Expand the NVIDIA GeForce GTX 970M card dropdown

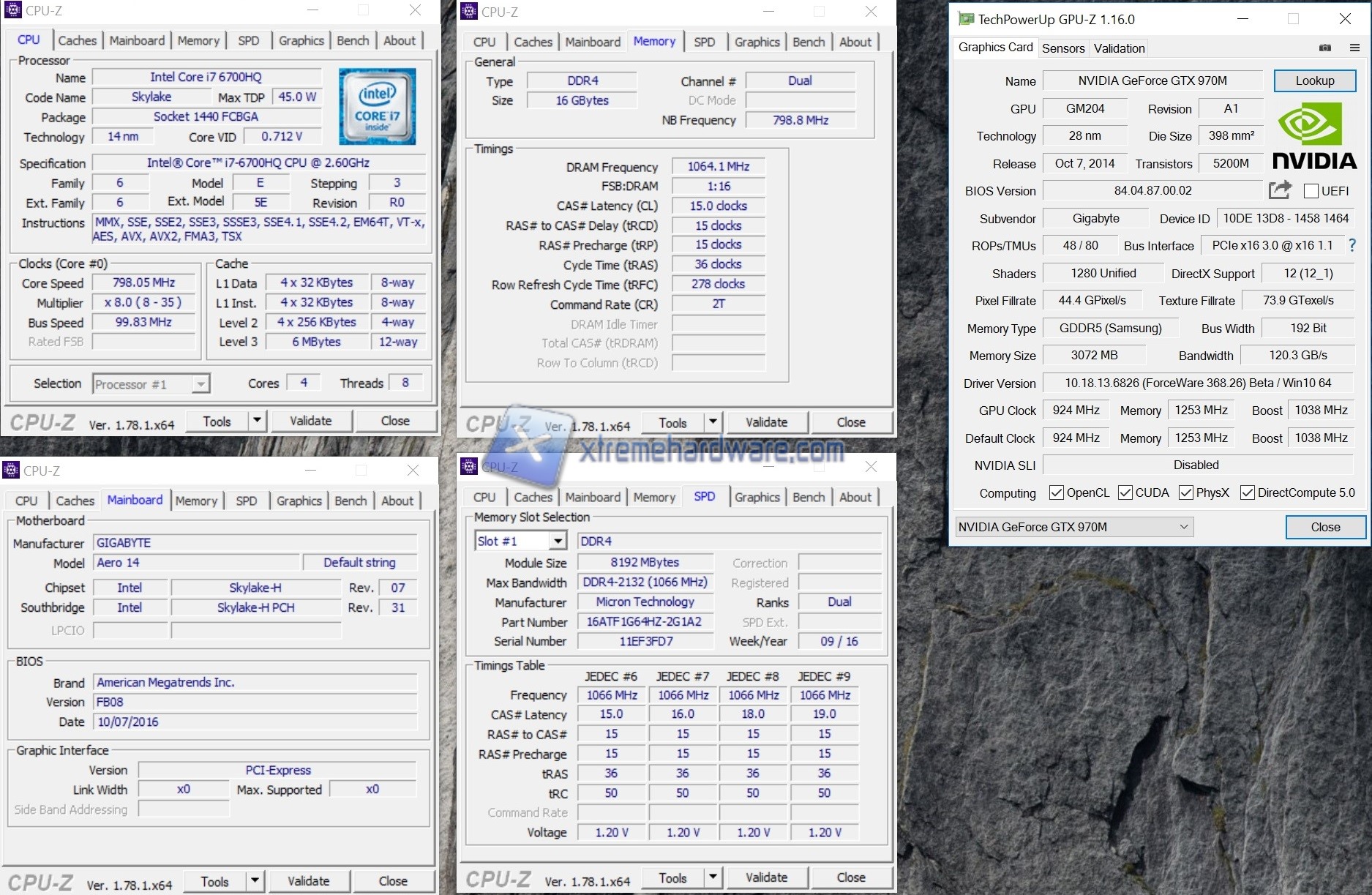click(1183, 527)
